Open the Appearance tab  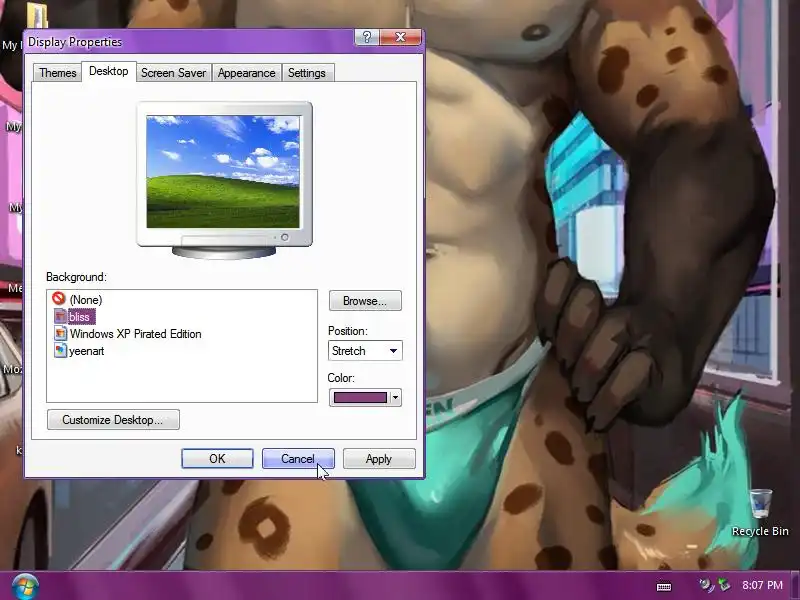tap(246, 73)
